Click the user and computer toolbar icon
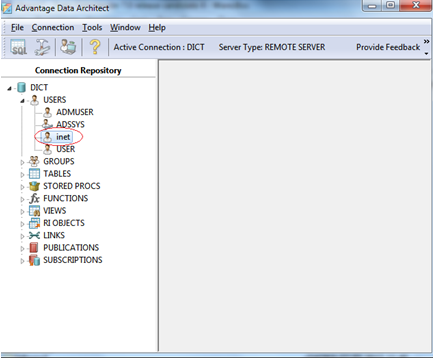 tap(68, 47)
